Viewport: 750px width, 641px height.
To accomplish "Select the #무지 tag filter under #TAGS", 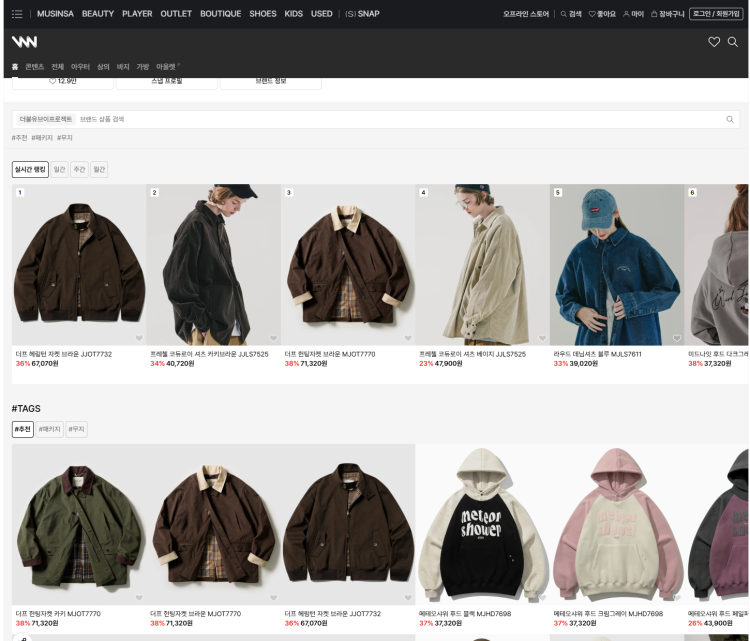I will coord(77,429).
